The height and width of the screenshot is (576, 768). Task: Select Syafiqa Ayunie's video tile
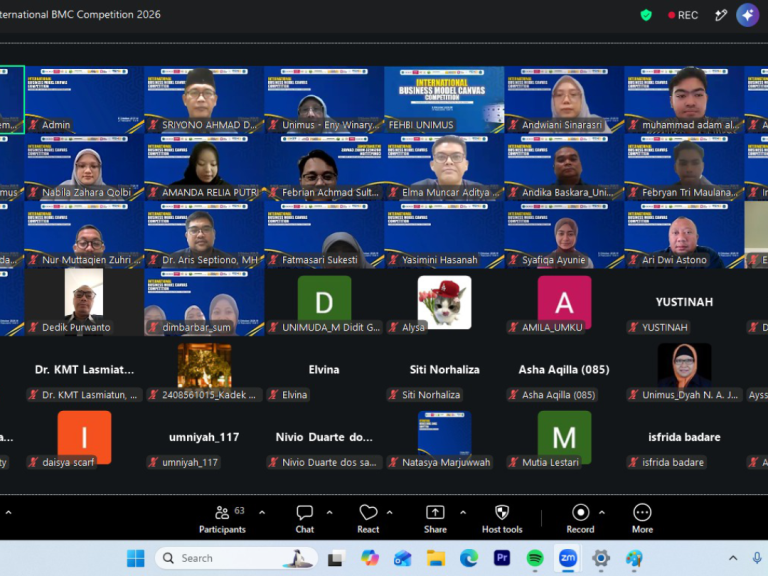pos(564,235)
